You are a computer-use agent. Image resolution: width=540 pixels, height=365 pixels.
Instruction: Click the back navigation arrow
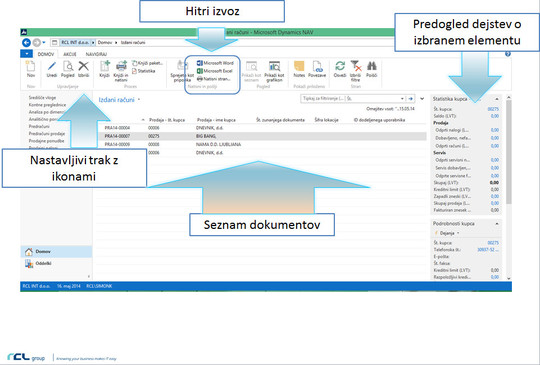click(27, 42)
